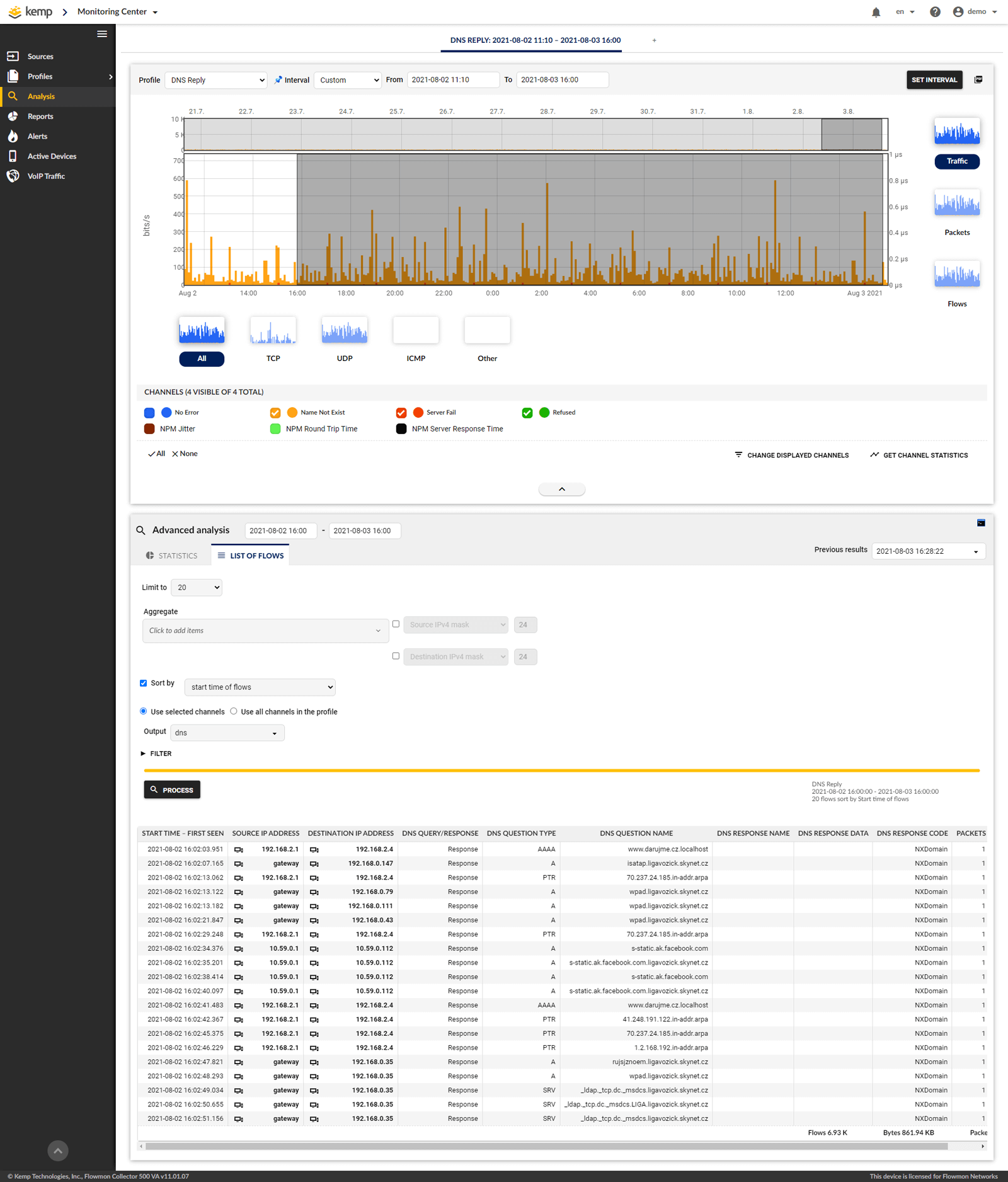Viewport: 1008px width, 1182px height.
Task: Open the console icon in Advanced analysis
Action: tap(981, 523)
